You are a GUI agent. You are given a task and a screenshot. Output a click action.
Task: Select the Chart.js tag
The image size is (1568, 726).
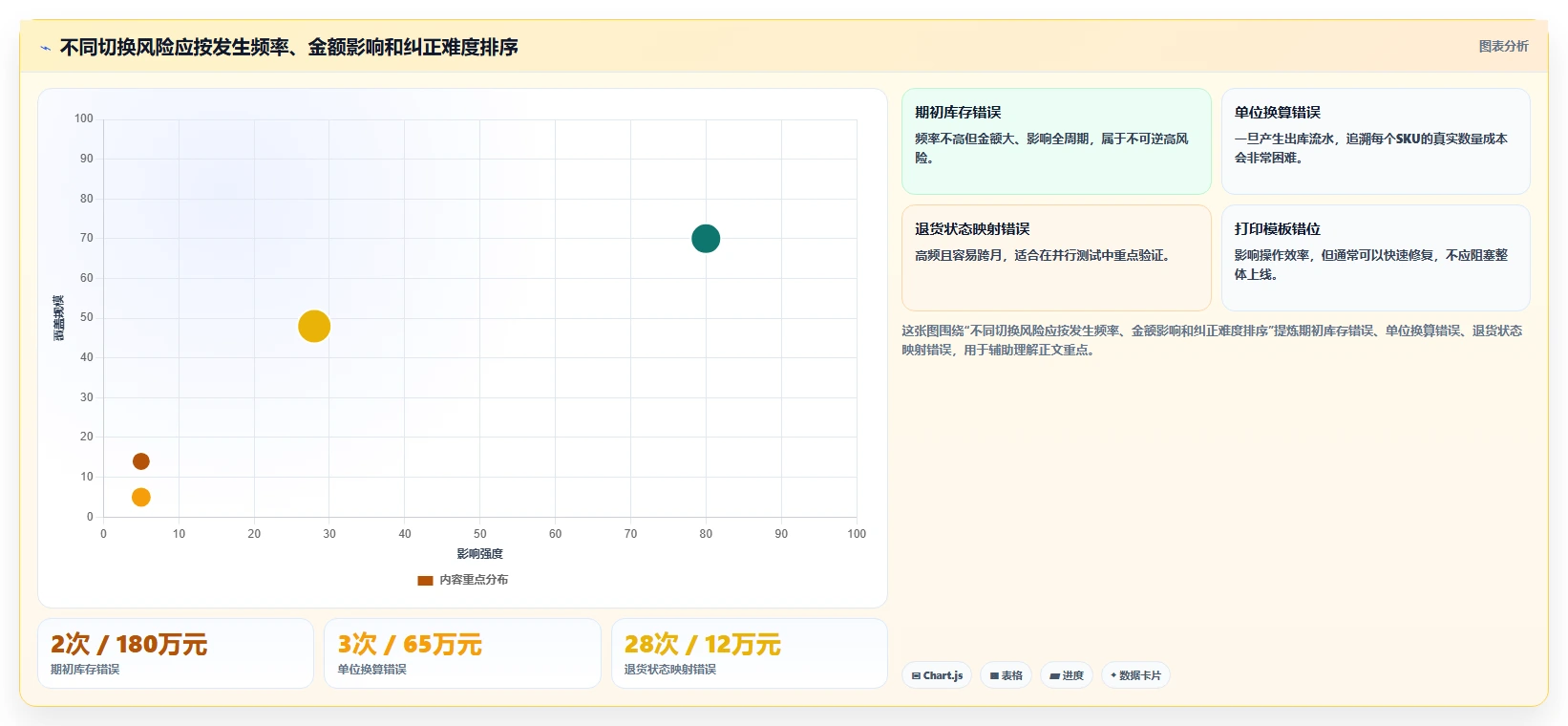click(x=937, y=675)
